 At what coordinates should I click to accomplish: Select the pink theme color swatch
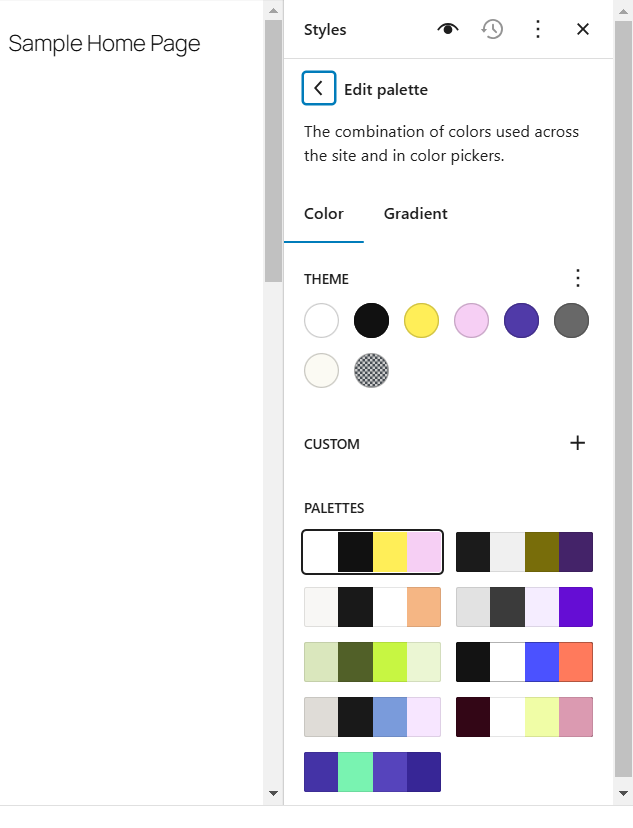tap(471, 321)
